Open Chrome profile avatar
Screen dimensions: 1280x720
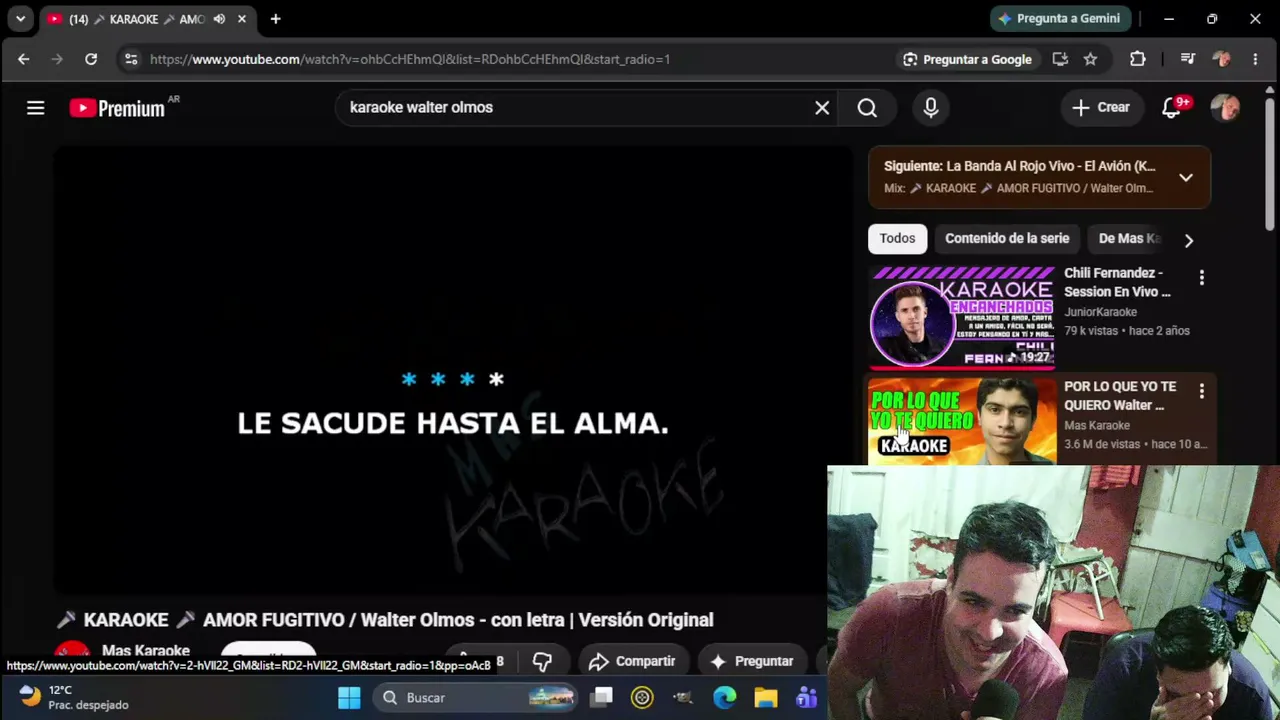1221,59
